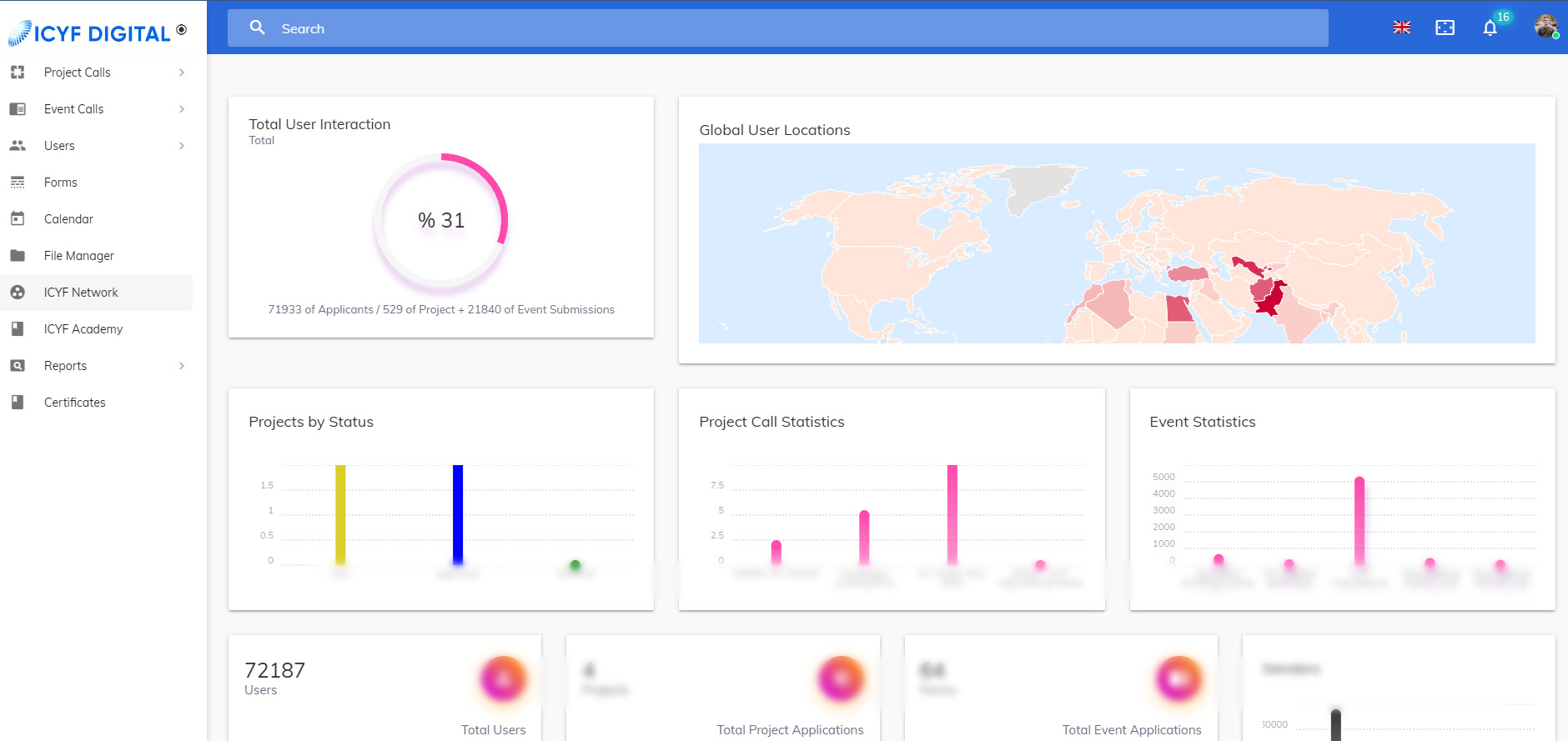Viewport: 1568px width, 741px height.
Task: Click the ICYF Network icon
Action: pos(18,293)
